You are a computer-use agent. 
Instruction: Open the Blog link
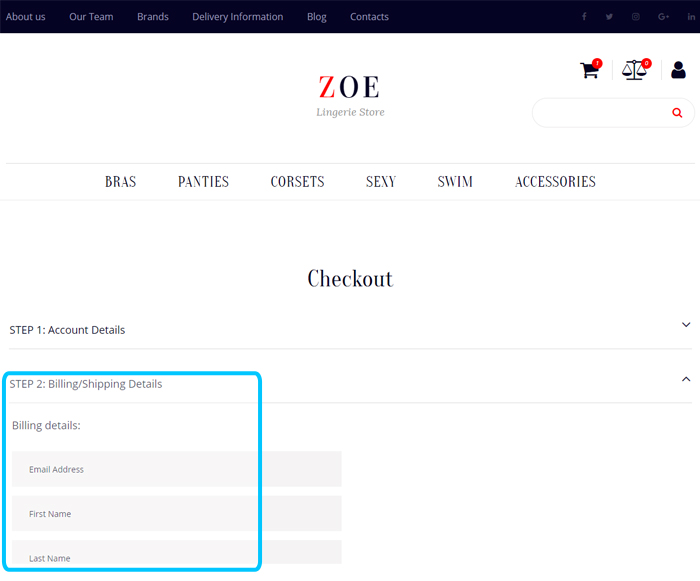[x=317, y=17]
